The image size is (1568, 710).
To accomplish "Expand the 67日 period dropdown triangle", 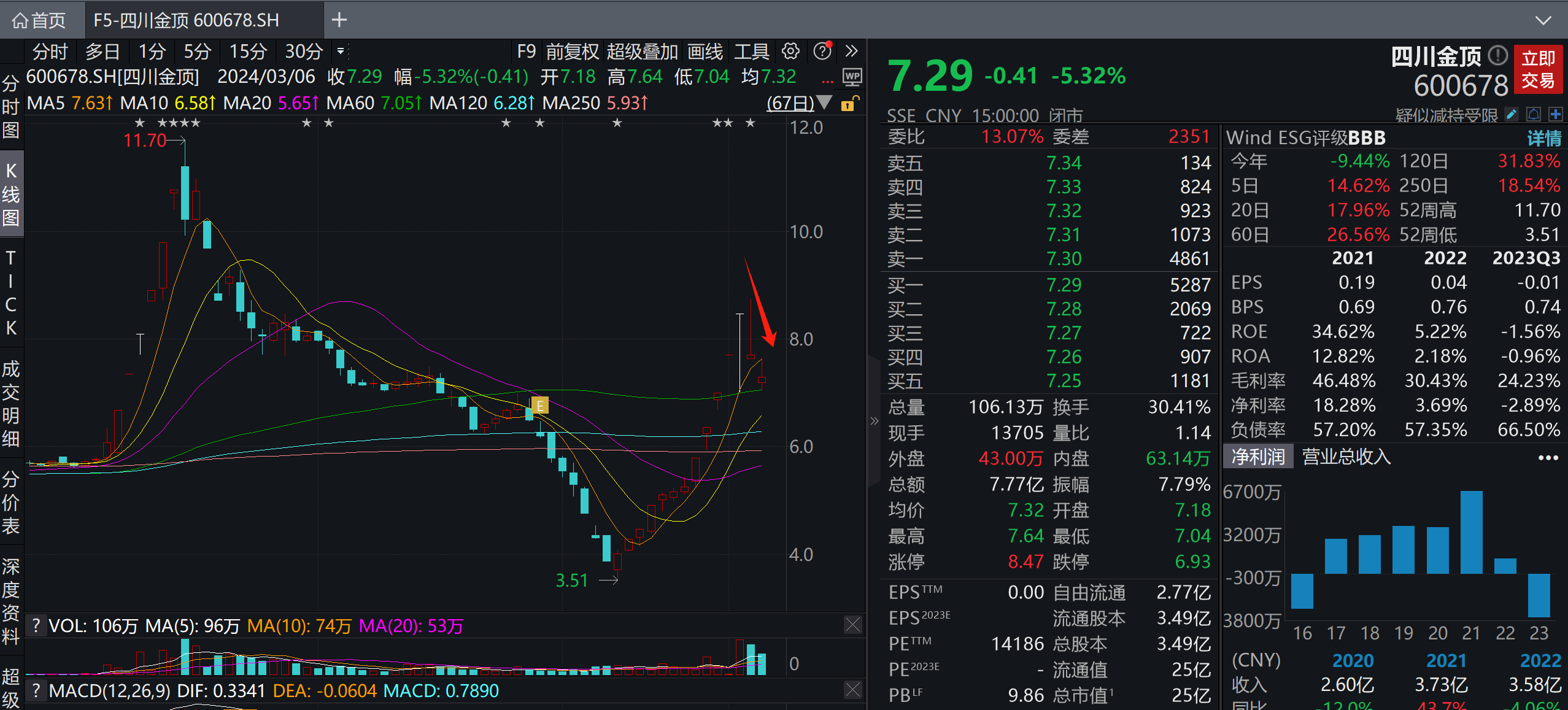I will 825,102.
